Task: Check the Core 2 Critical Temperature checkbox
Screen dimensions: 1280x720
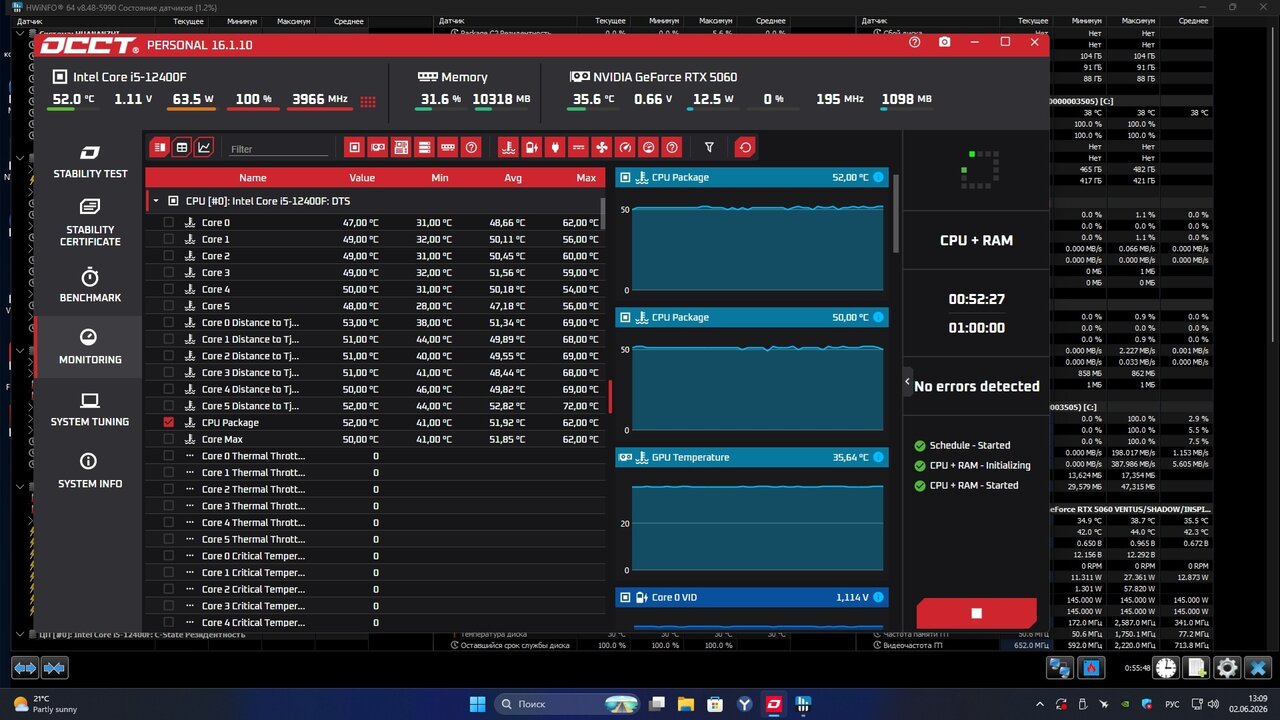Action: point(168,589)
